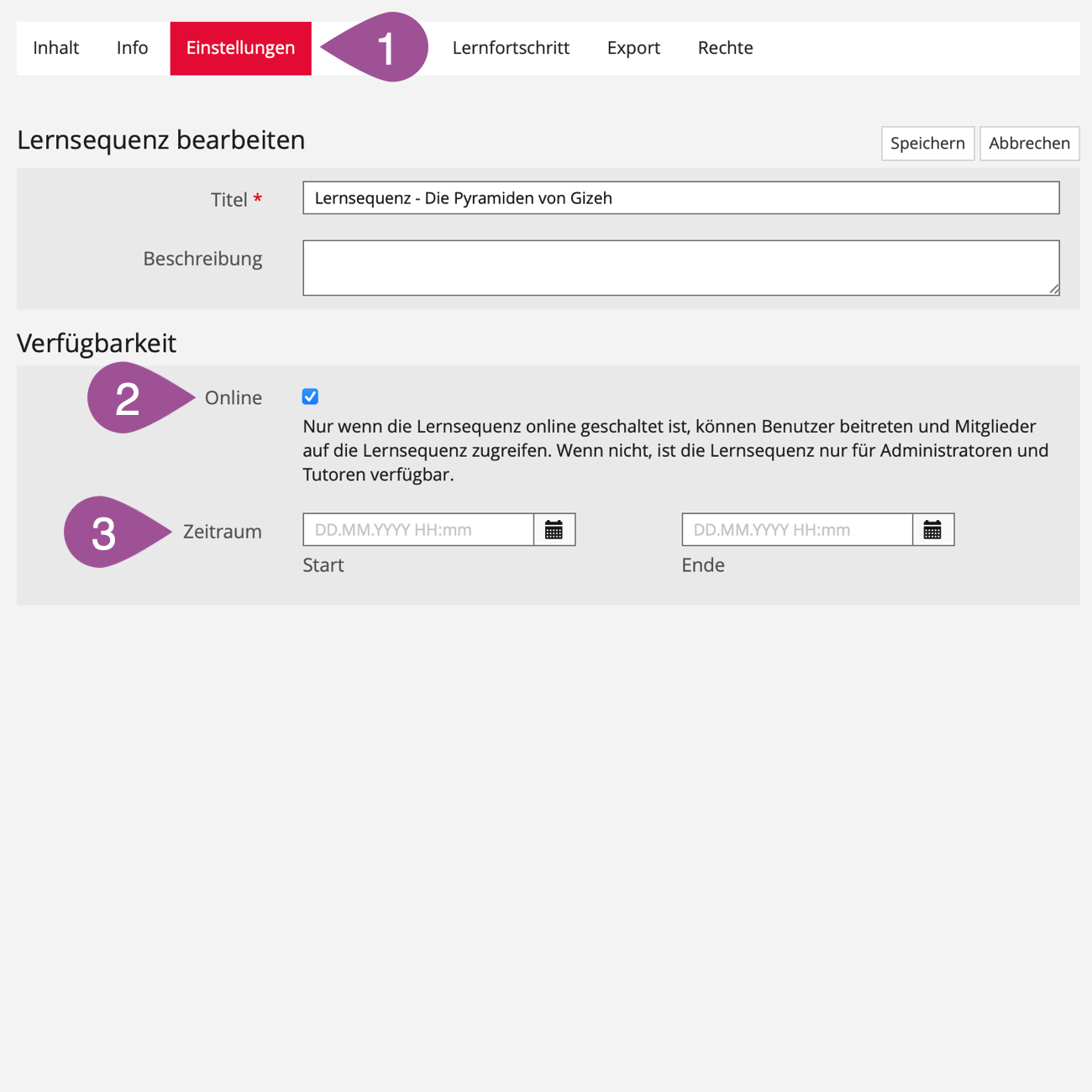Open the Start date calendar picker
Screen dimensions: 1092x1092
pos(554,530)
